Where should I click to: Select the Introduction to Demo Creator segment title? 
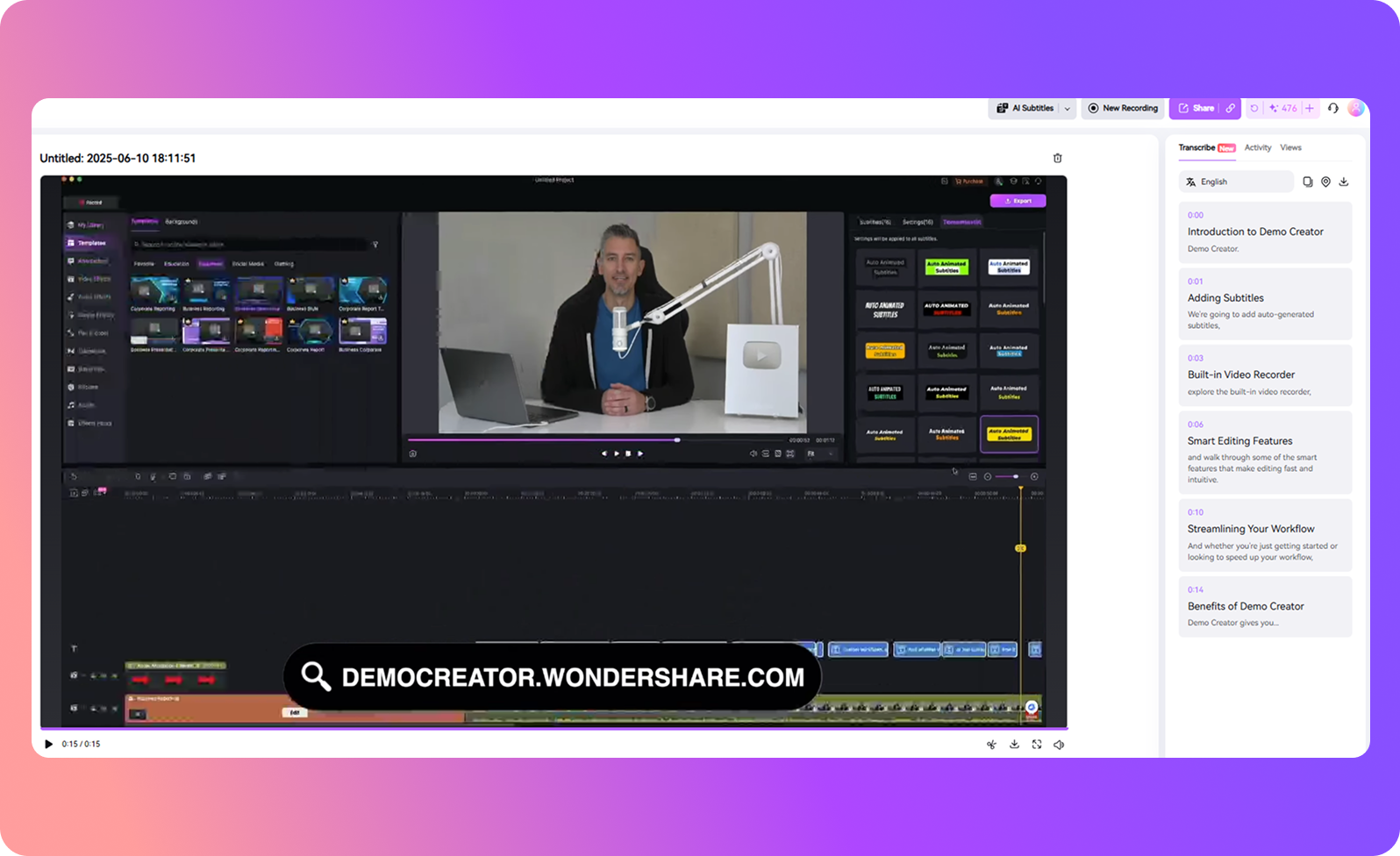1255,232
